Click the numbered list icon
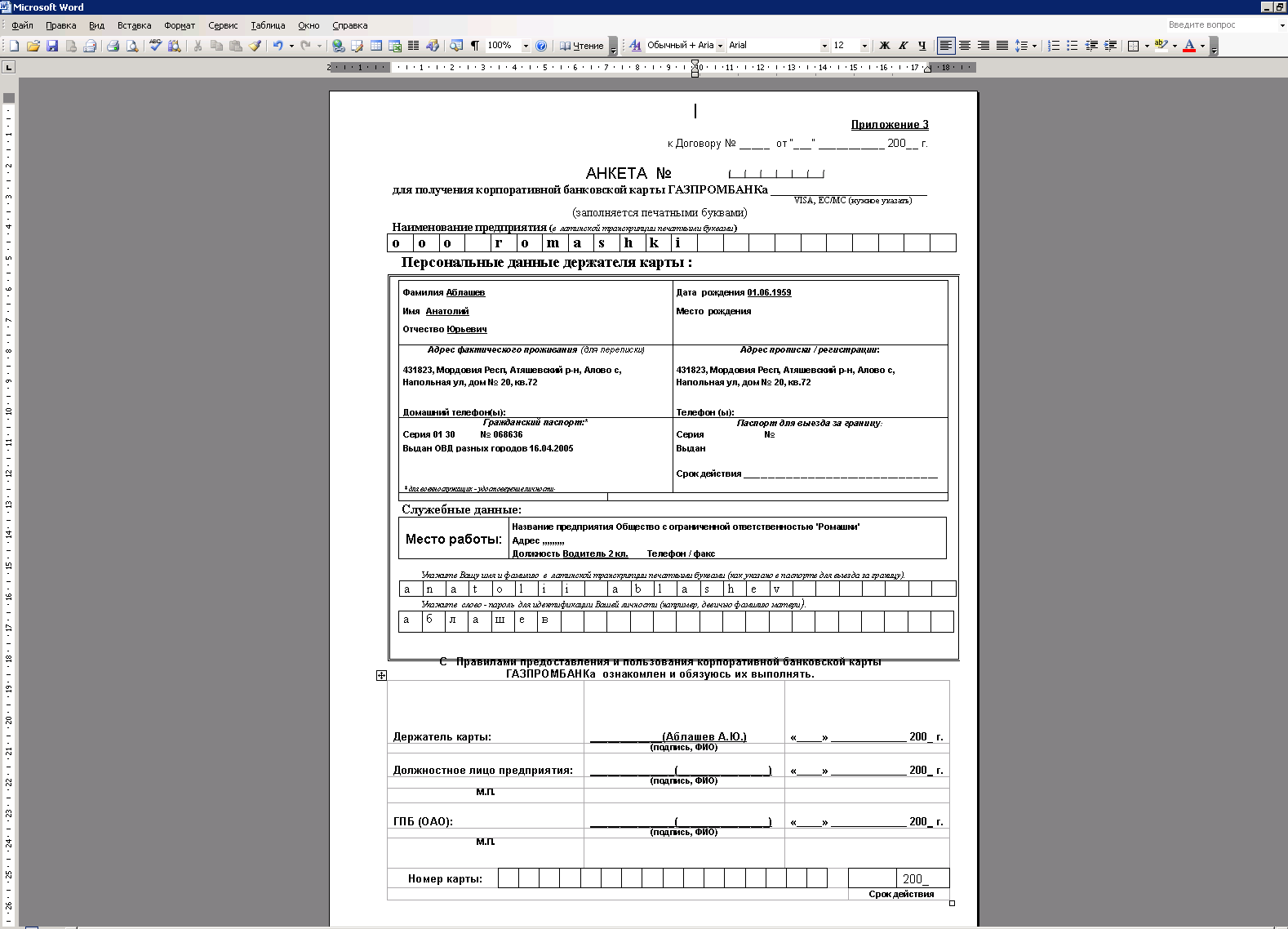Image resolution: width=1288 pixels, height=929 pixels. [1054, 46]
